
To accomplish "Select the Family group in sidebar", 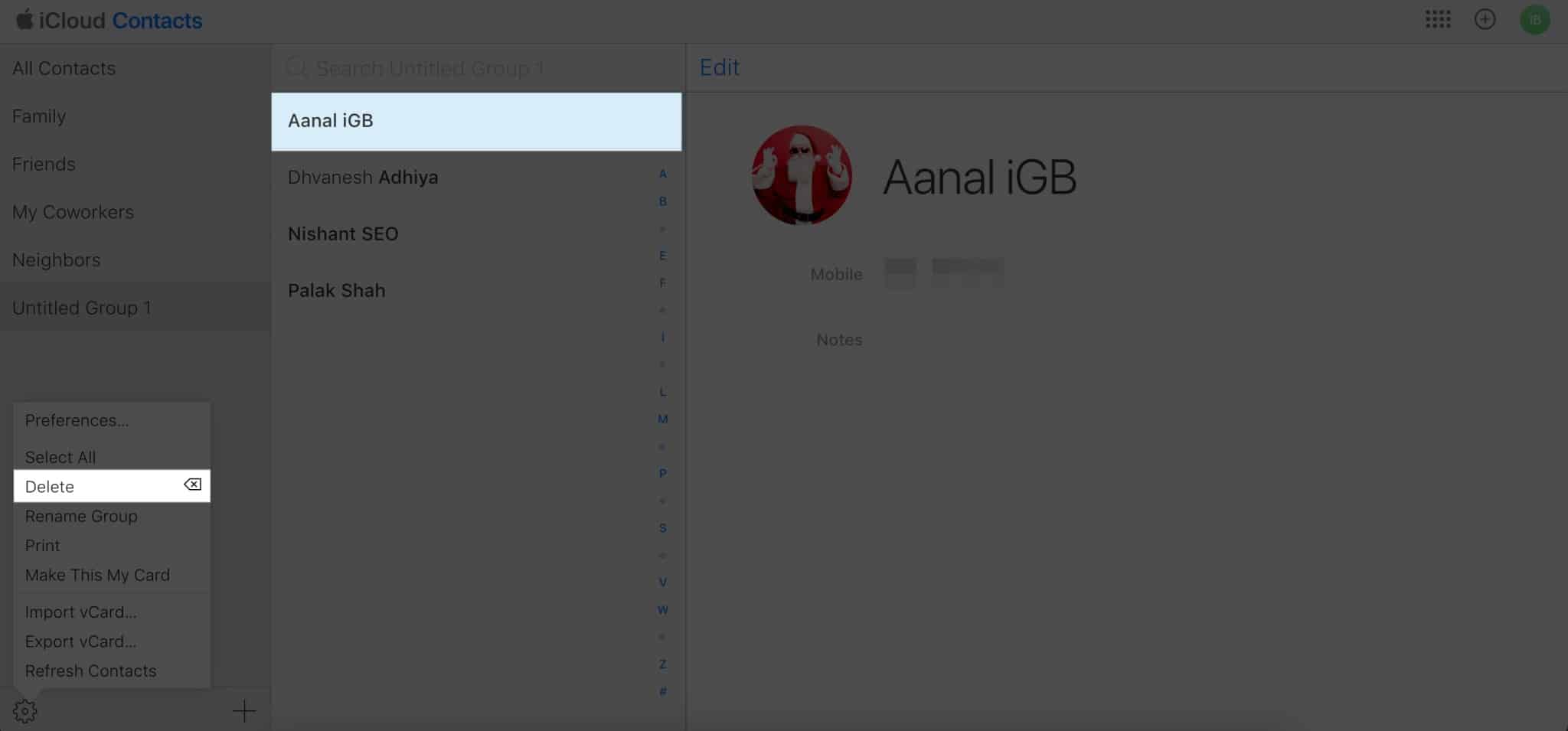I will point(39,116).
